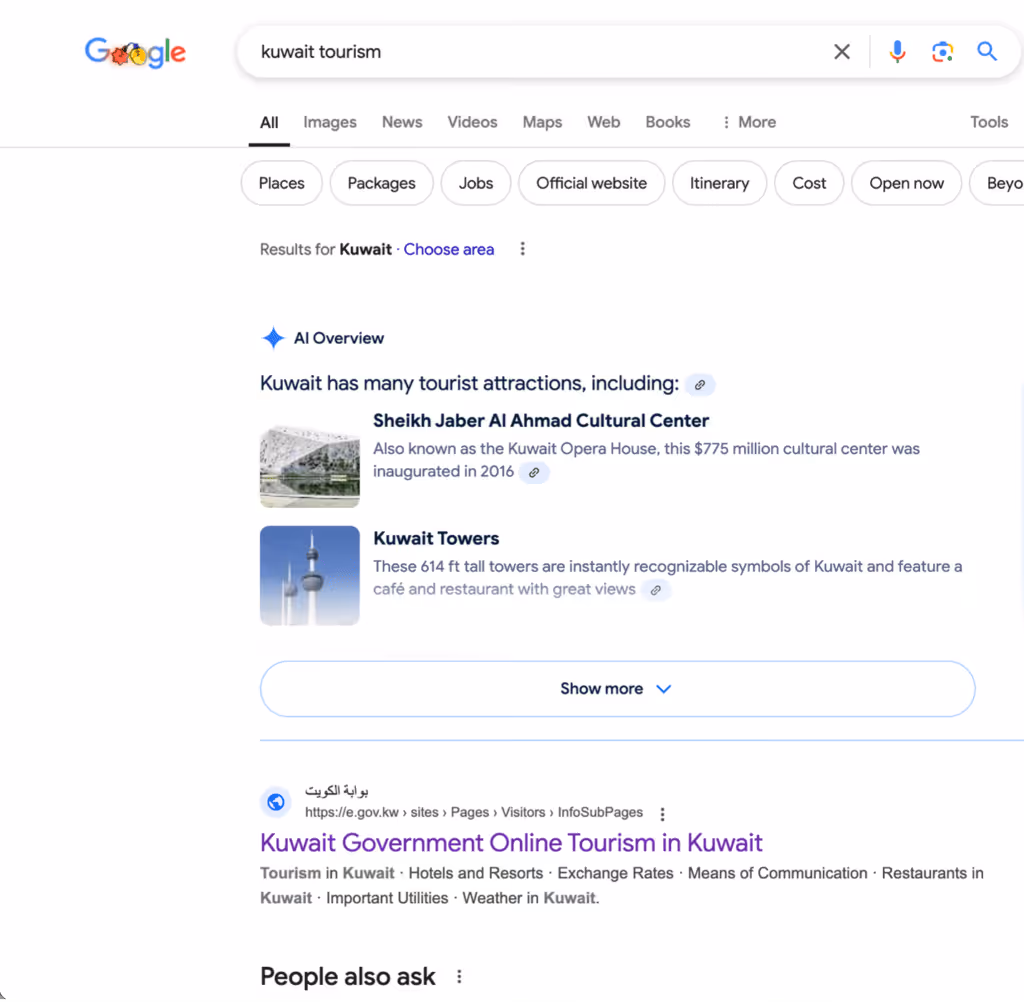1024x1002 pixels.
Task: Switch to the Web tab
Action: 603,122
